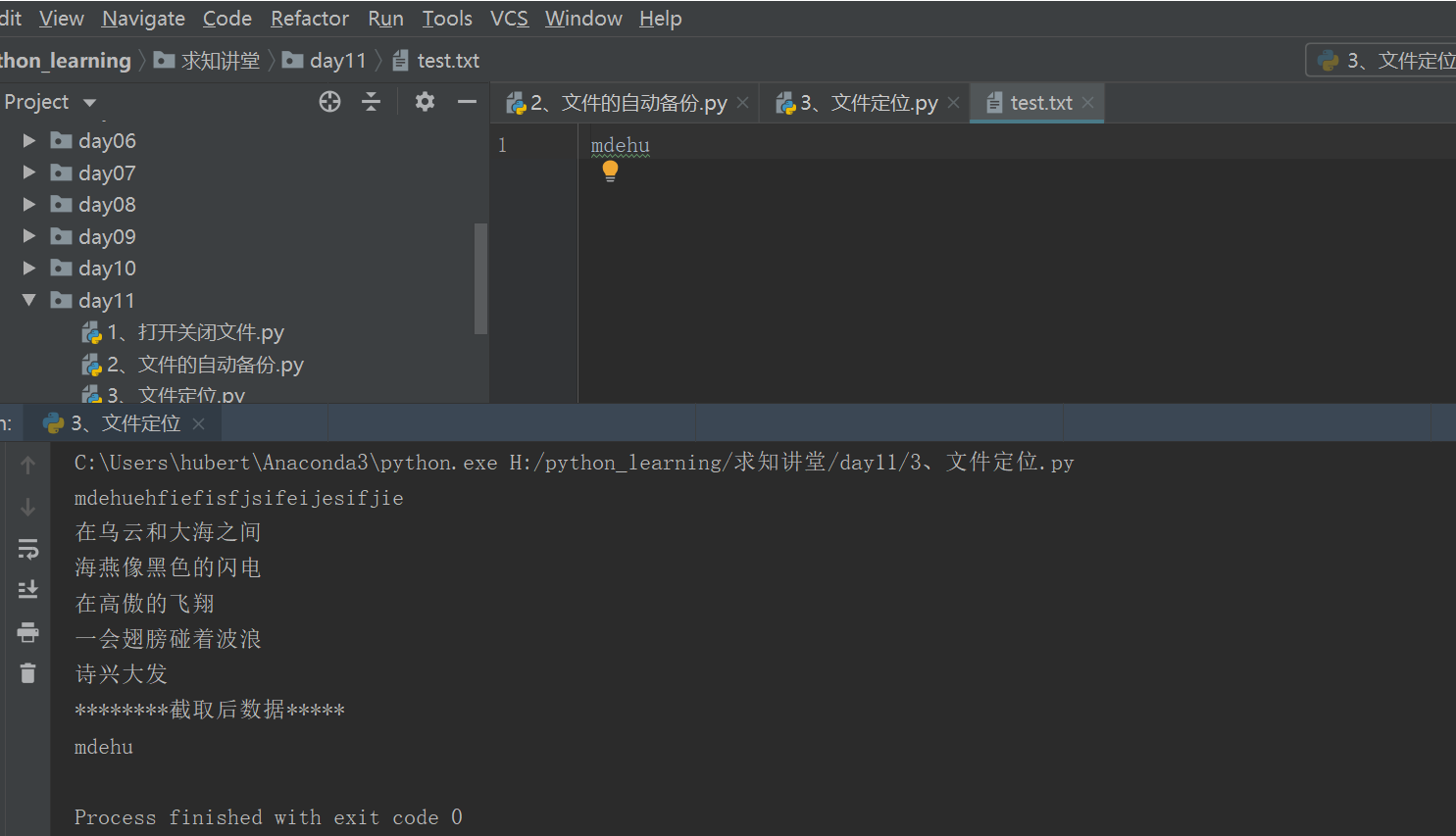This screenshot has width=1456, height=836.
Task: Select the day09 folder in tree
Action: (107, 236)
